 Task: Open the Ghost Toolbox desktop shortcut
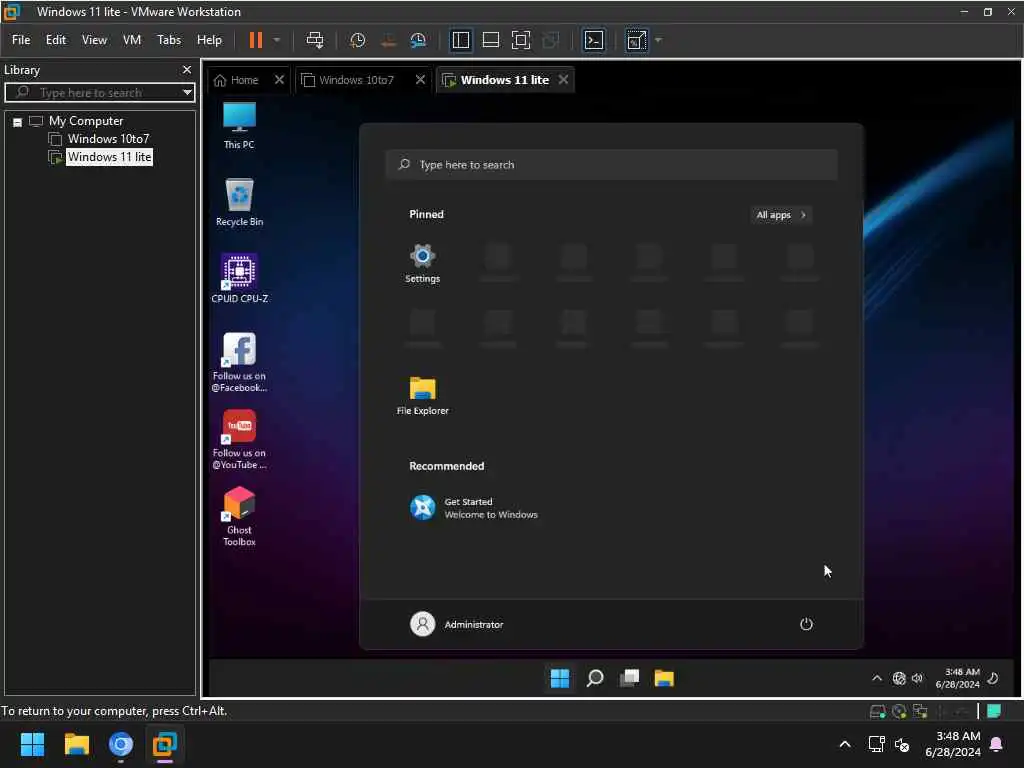239,516
